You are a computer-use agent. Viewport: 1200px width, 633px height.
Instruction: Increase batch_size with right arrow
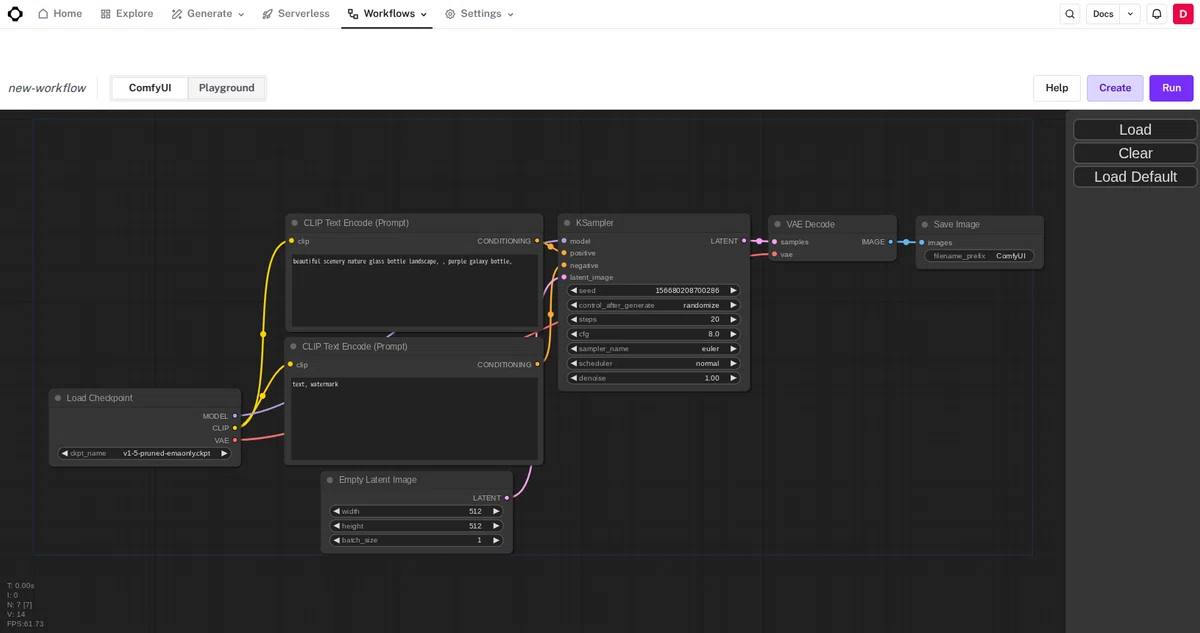(x=496, y=540)
